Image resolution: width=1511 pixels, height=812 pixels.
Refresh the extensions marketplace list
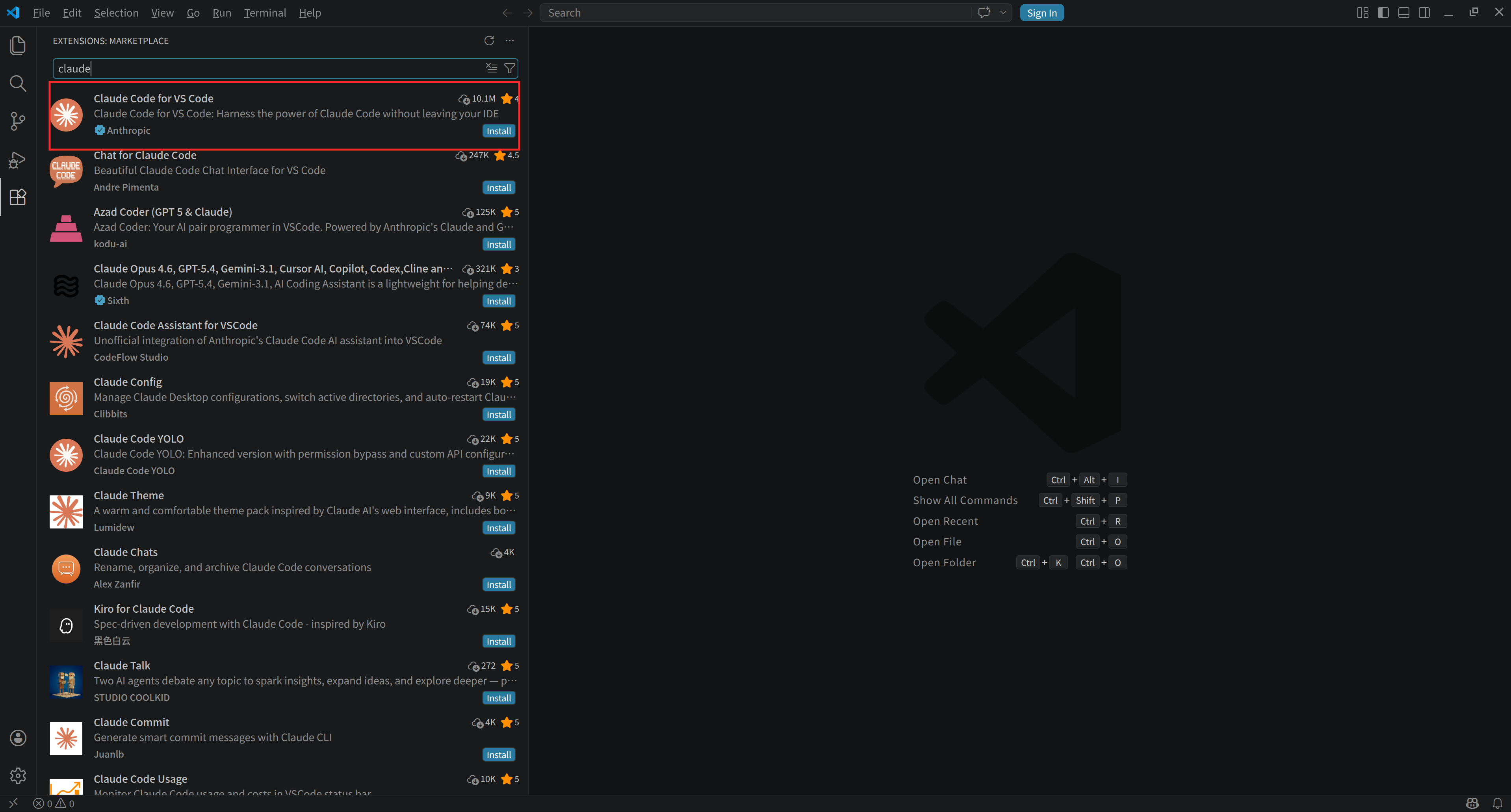point(489,41)
